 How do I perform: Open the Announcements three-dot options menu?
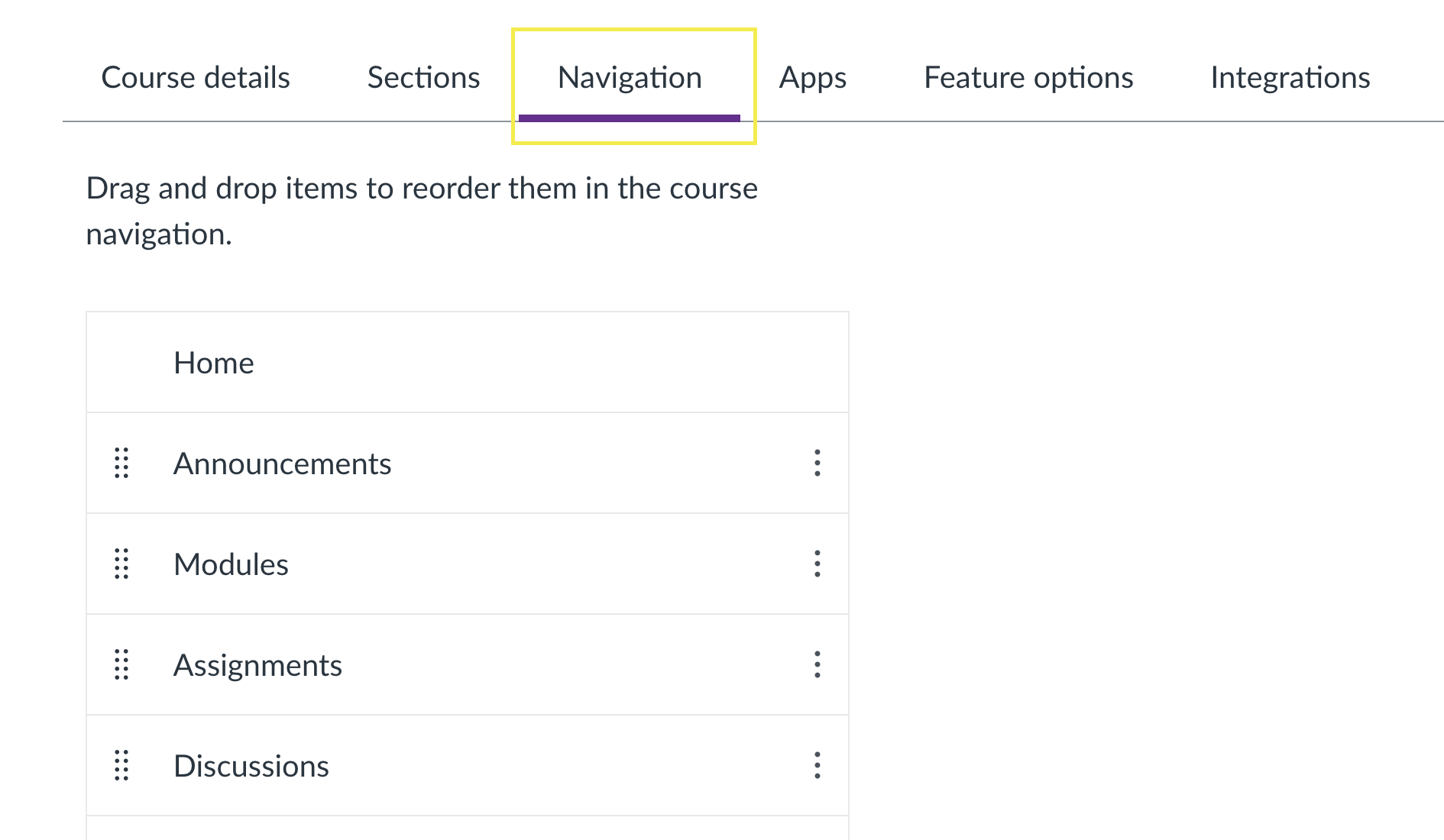click(x=818, y=464)
